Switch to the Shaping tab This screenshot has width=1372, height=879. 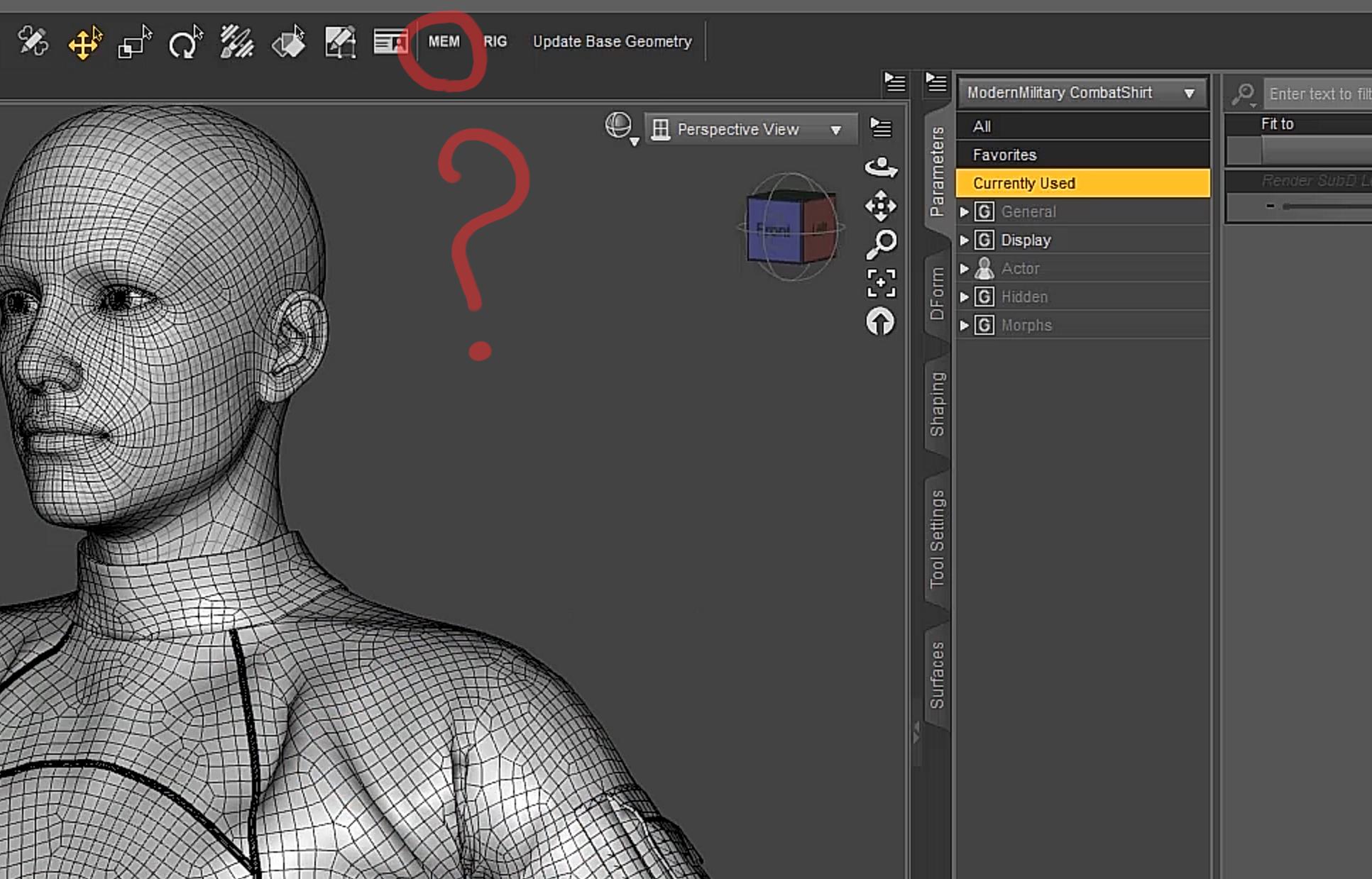938,404
